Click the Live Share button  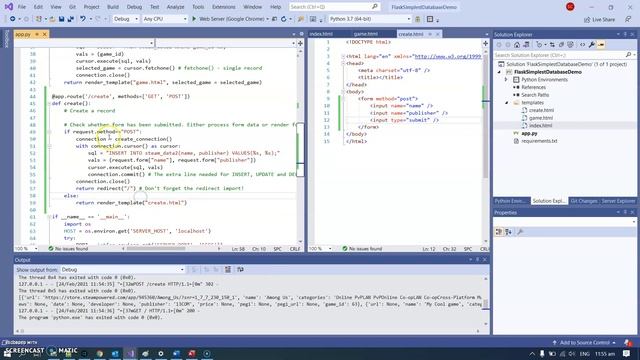(600, 19)
